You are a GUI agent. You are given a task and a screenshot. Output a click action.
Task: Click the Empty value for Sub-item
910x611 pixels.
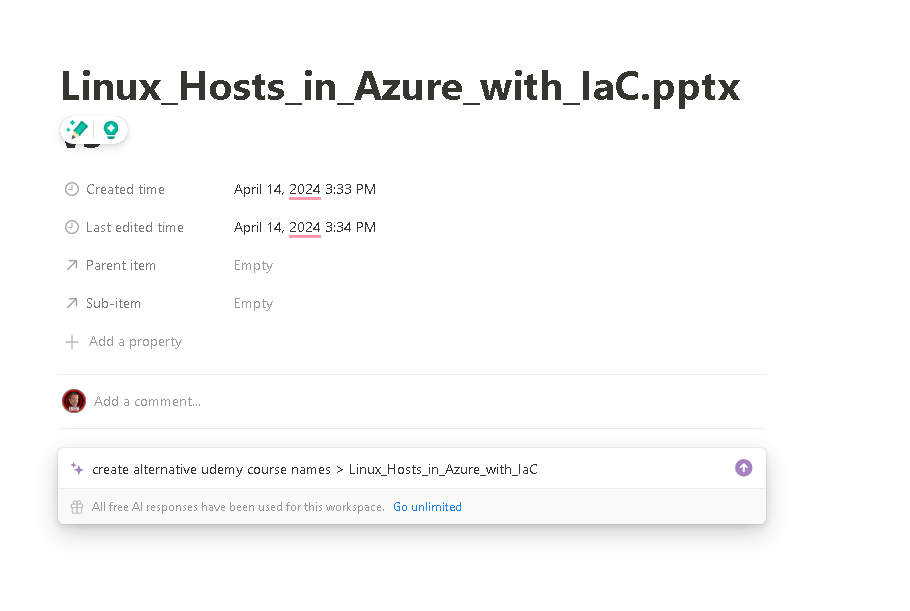[x=253, y=304]
